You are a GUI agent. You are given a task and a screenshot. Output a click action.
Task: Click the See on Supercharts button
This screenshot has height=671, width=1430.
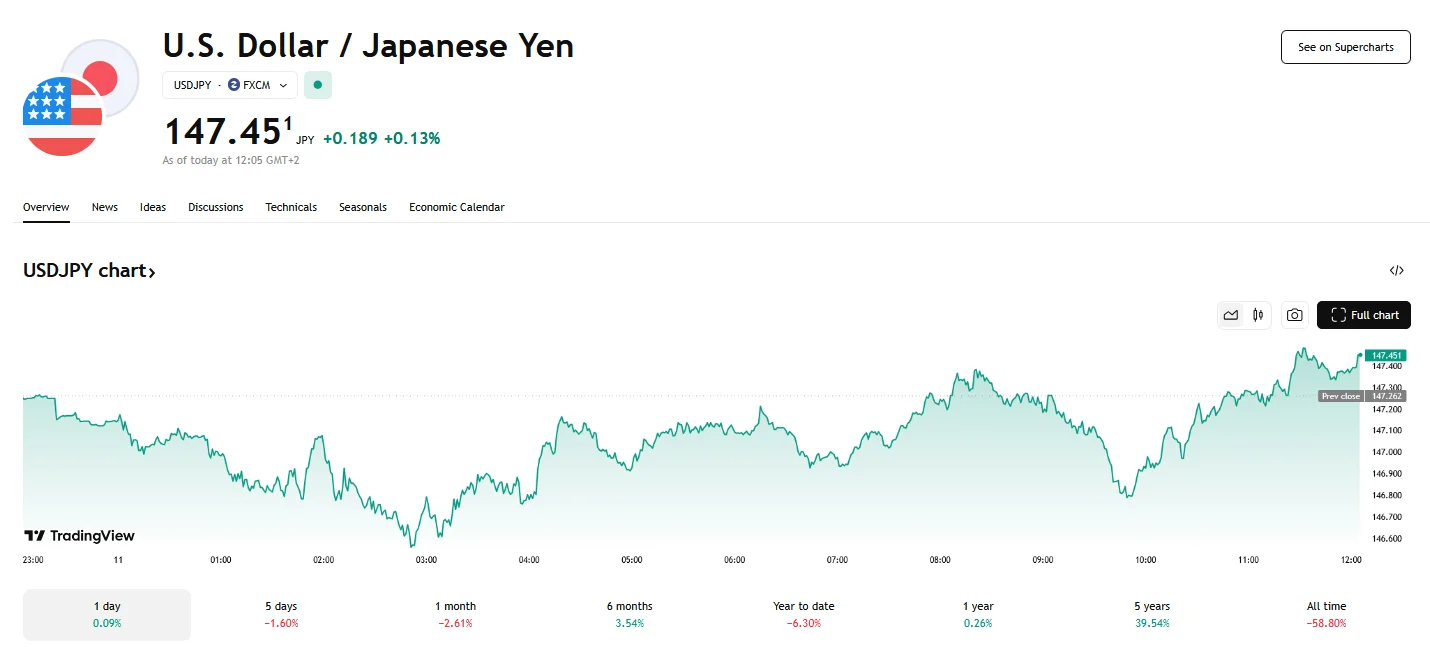pyautogui.click(x=1345, y=47)
